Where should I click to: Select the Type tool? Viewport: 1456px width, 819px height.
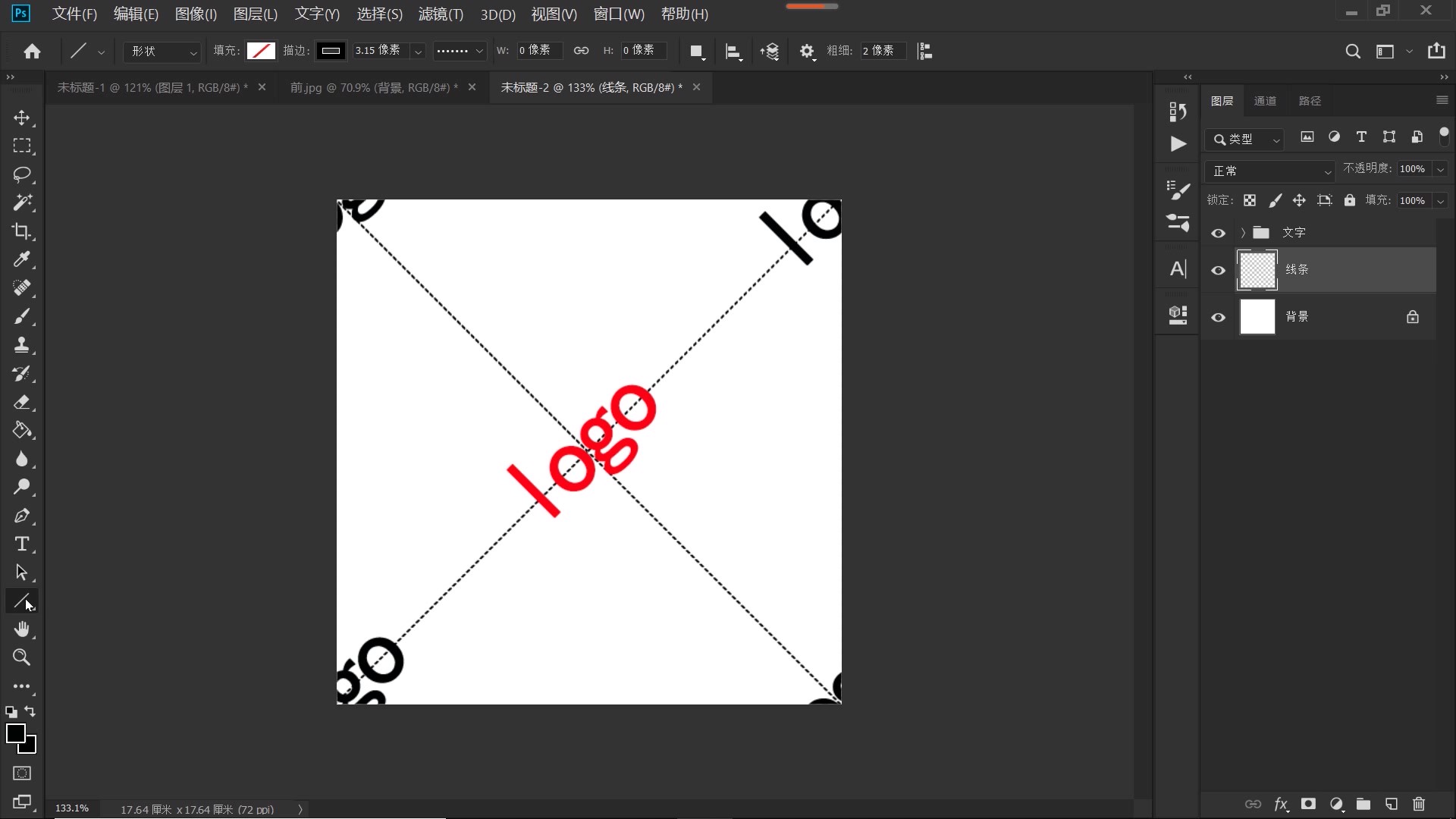[22, 544]
